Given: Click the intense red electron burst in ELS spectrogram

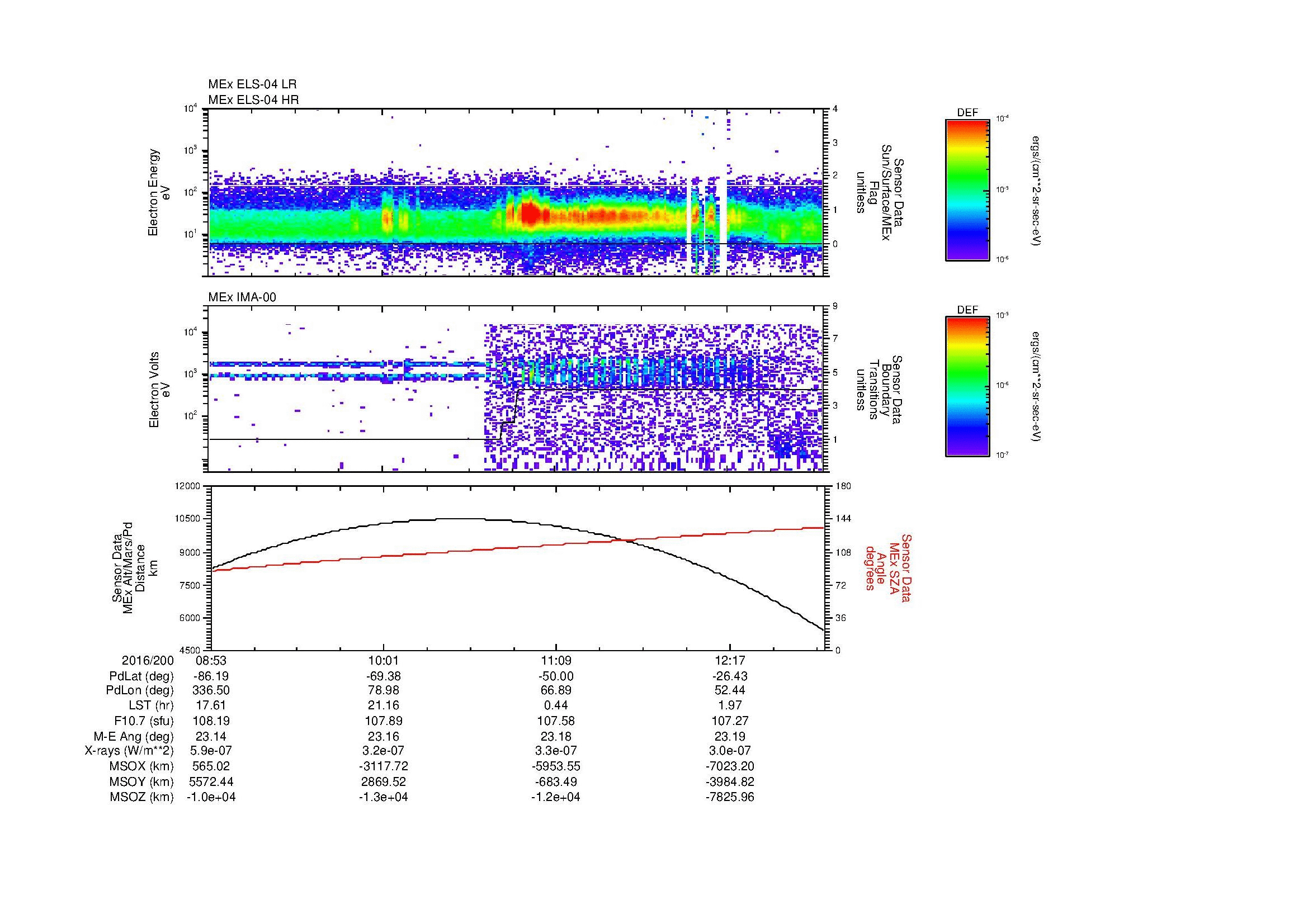Looking at the screenshot, I should tap(530, 215).
